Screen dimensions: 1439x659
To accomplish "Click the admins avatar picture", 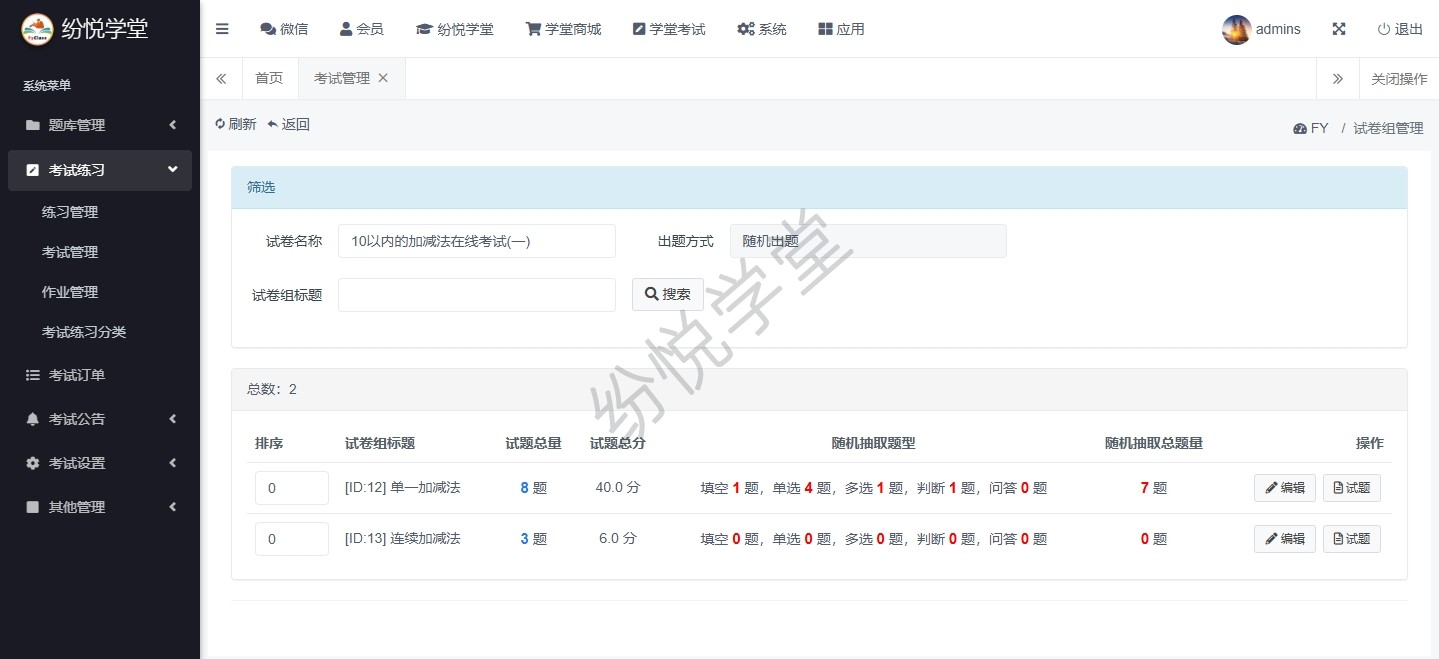I will click(1236, 29).
